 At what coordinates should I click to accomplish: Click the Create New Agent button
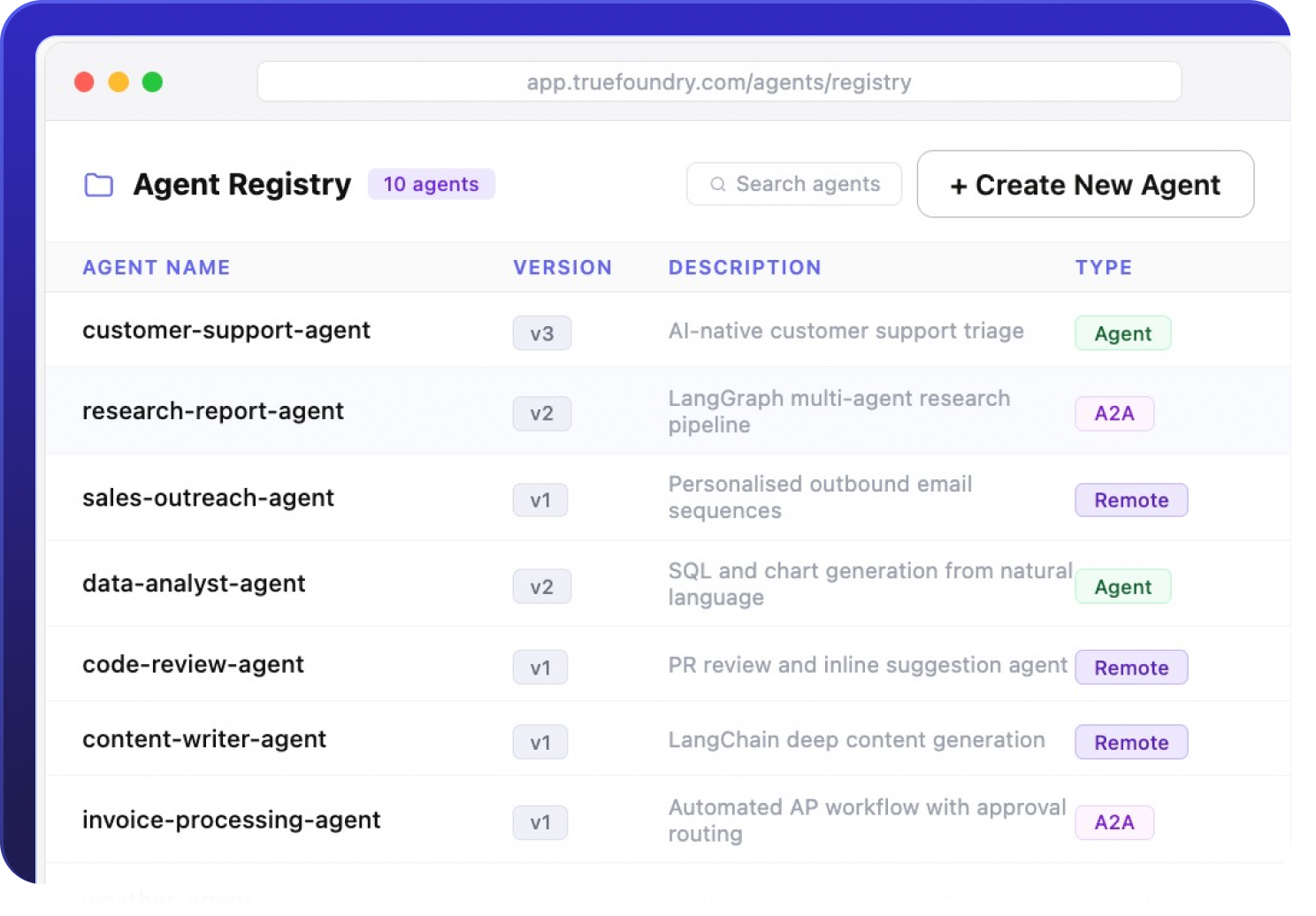coord(1085,184)
